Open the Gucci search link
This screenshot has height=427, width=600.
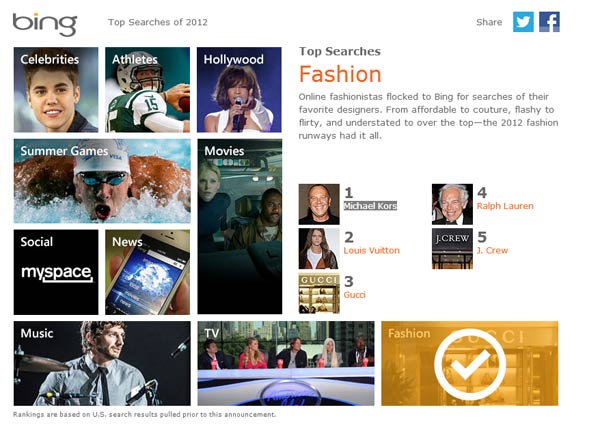point(354,295)
